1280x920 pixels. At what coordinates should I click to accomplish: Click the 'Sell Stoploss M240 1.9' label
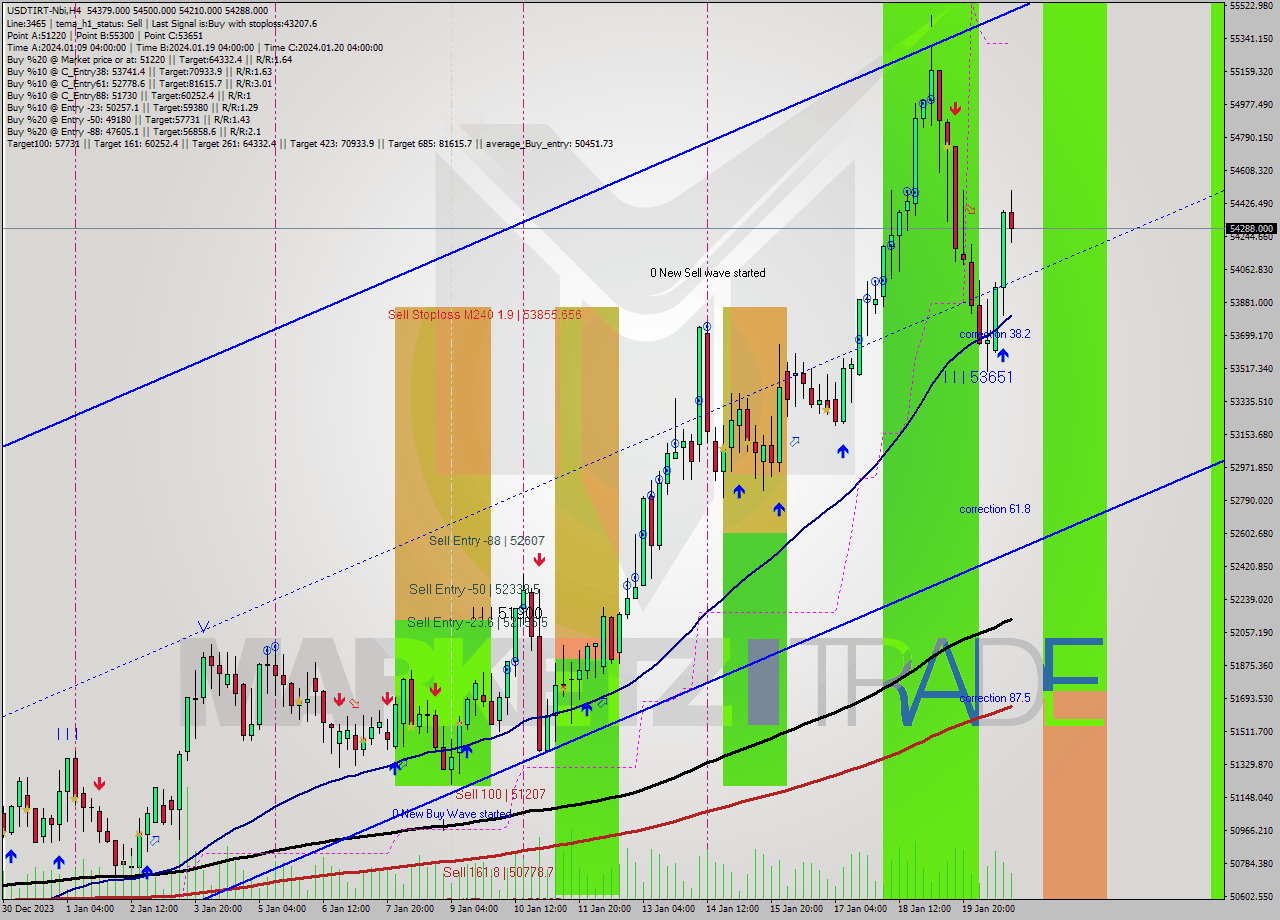(485, 315)
